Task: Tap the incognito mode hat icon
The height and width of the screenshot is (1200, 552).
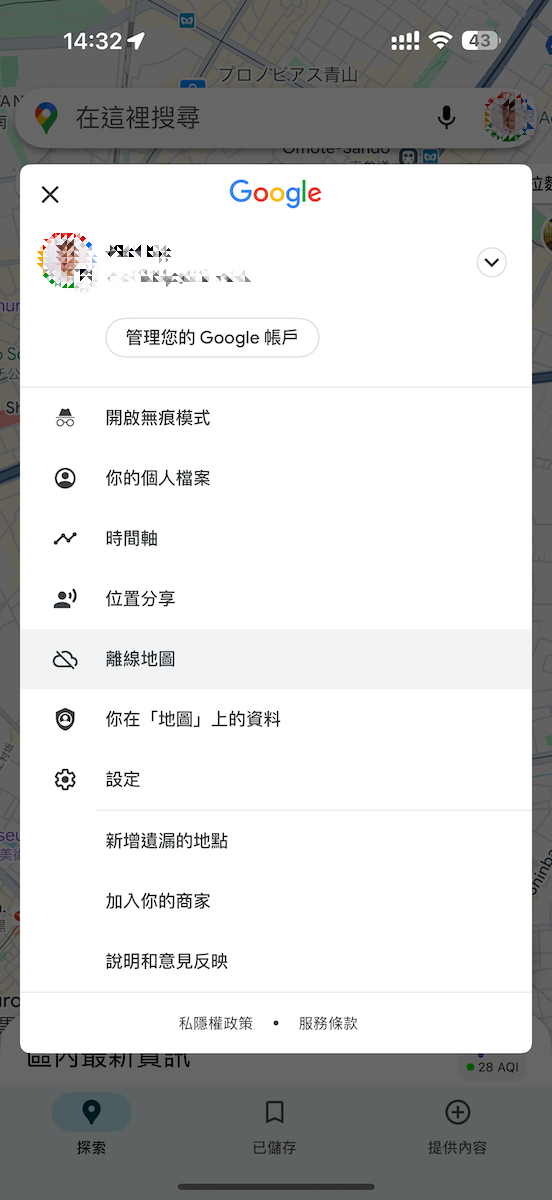Action: click(x=65, y=418)
